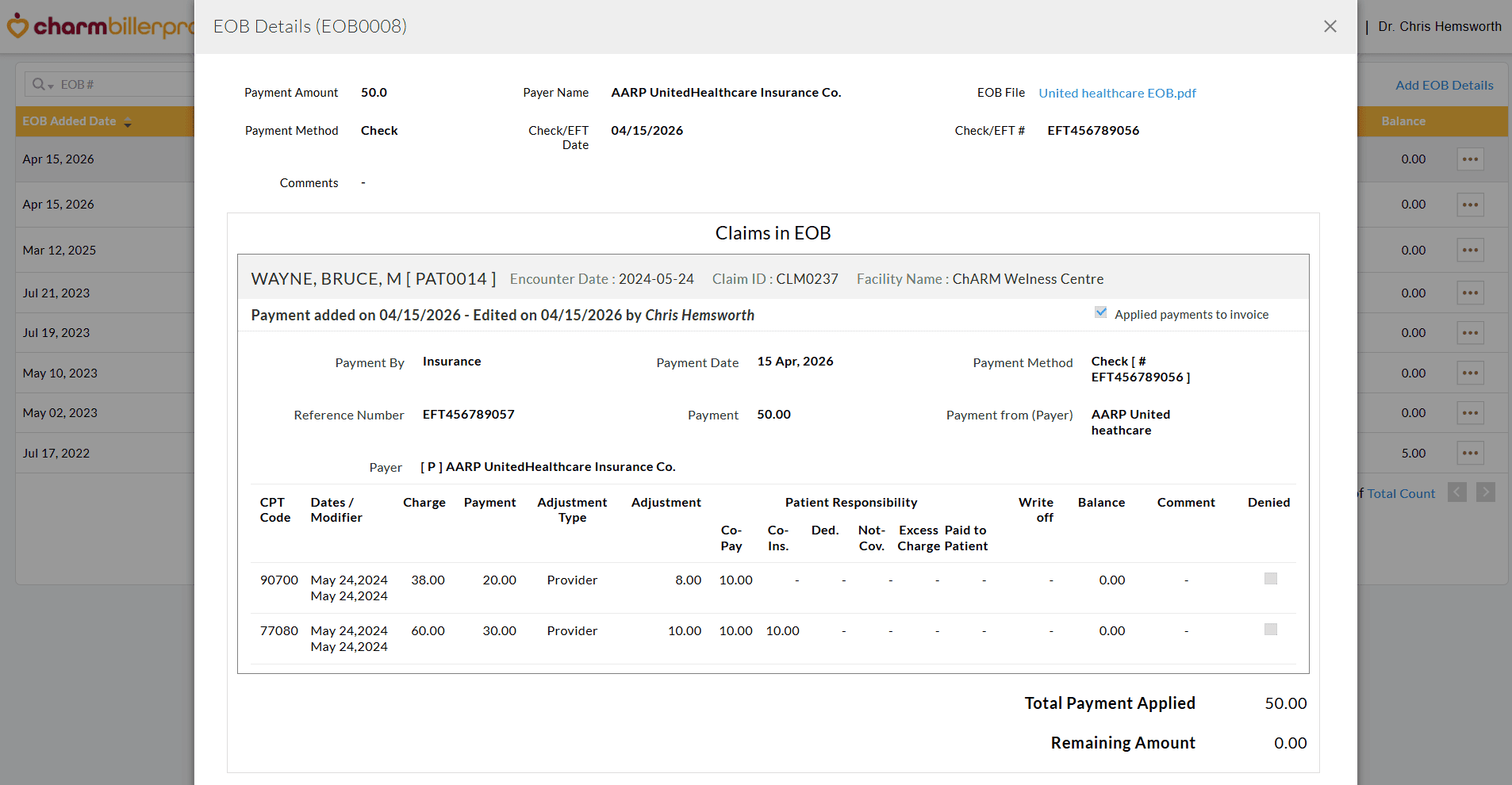Go to next page of EOB list

pyautogui.click(x=1486, y=492)
